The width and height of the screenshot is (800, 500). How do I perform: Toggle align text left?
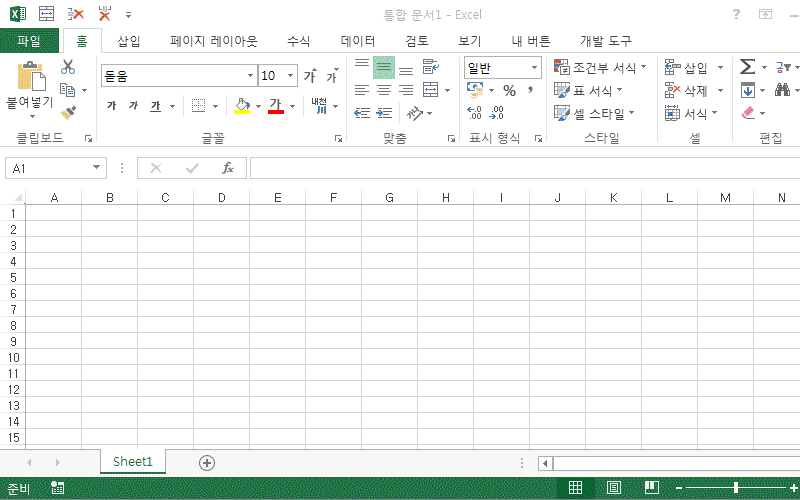click(x=362, y=90)
